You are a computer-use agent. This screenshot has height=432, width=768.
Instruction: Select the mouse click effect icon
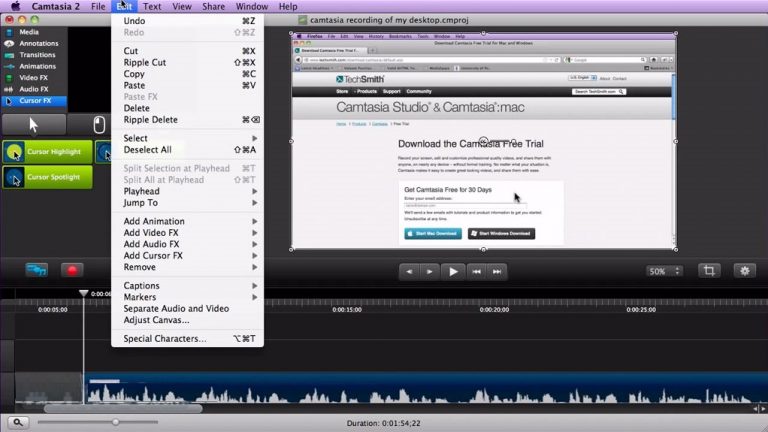(99, 125)
